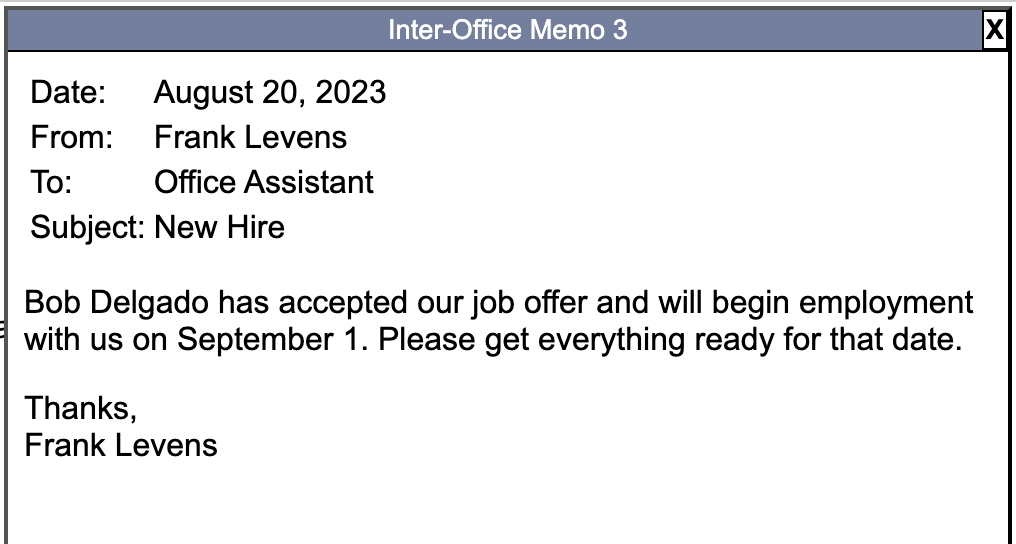This screenshot has width=1016, height=544.
Task: Click the To: label
Action: pyautogui.click(x=51, y=182)
